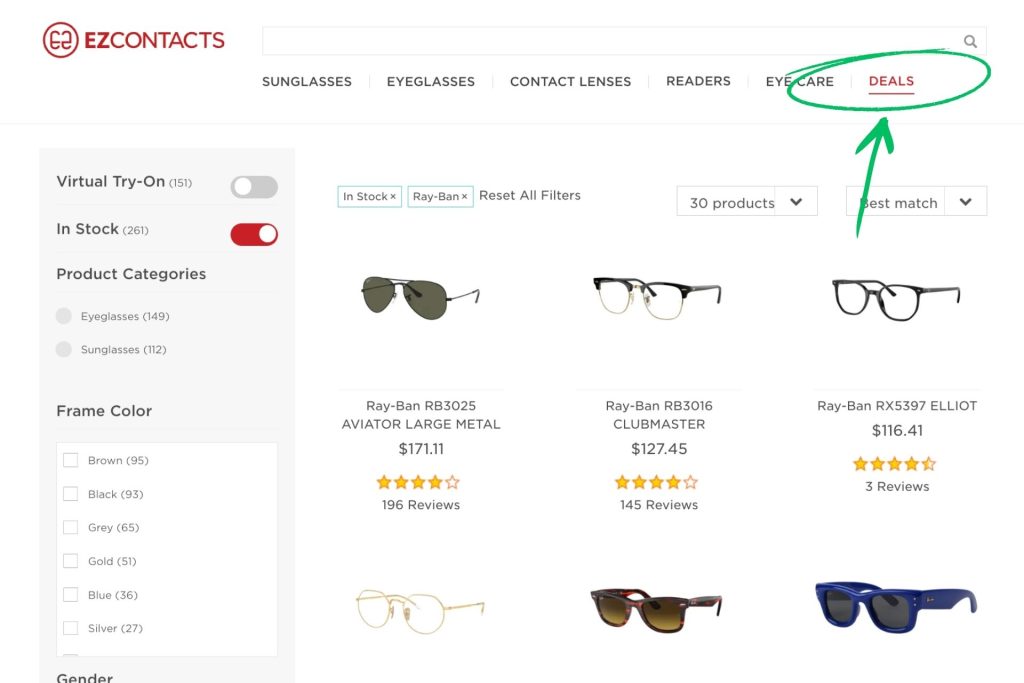1024x683 pixels.
Task: Open the Contact Lenses menu
Action: point(570,82)
